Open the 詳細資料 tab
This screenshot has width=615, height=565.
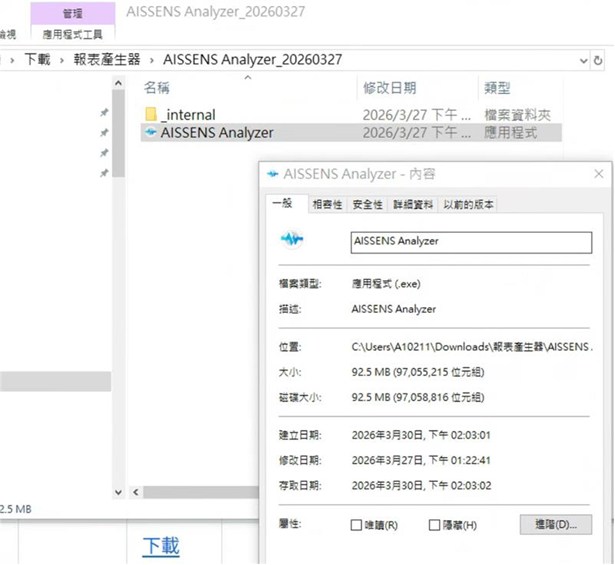pos(412,204)
